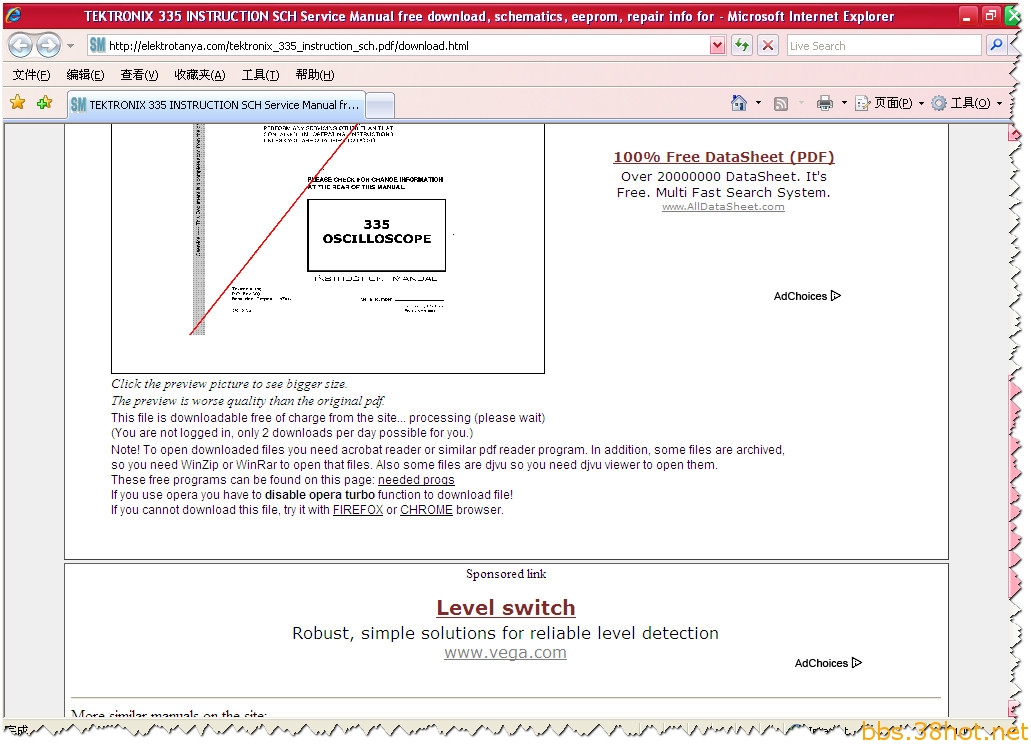Screen dimensions: 1031x745
Task: Click the Internet Explorer title bar icon
Action: pyautogui.click(x=13, y=15)
